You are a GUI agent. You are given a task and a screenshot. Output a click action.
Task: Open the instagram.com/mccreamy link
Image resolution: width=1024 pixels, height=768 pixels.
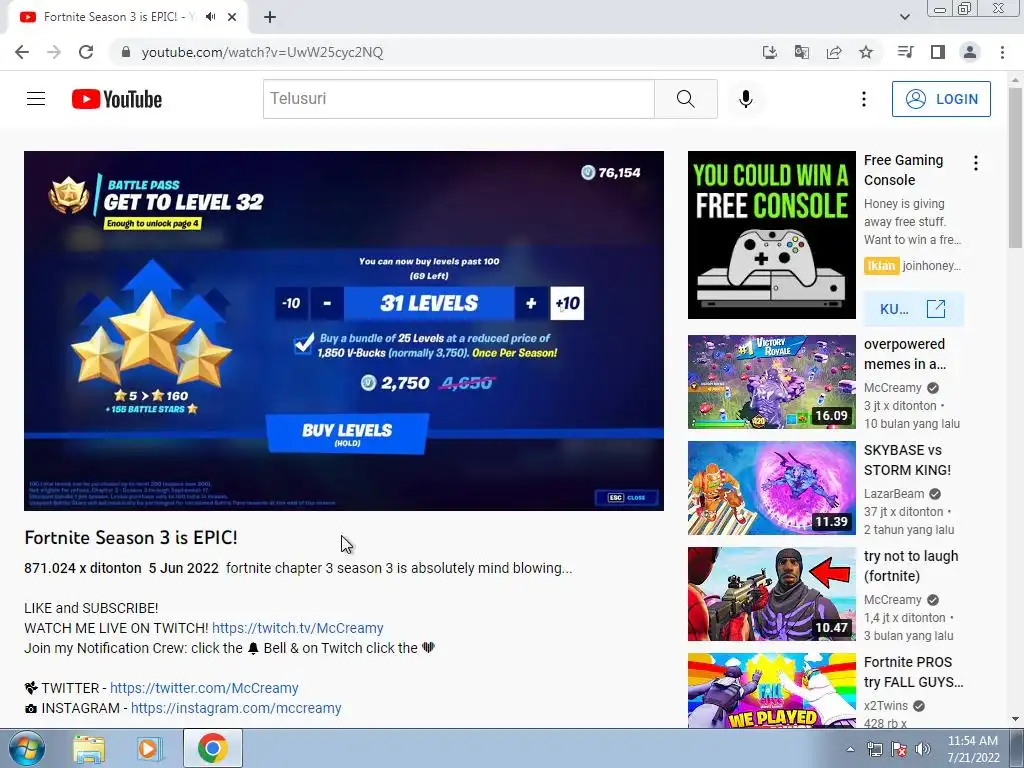pos(236,709)
